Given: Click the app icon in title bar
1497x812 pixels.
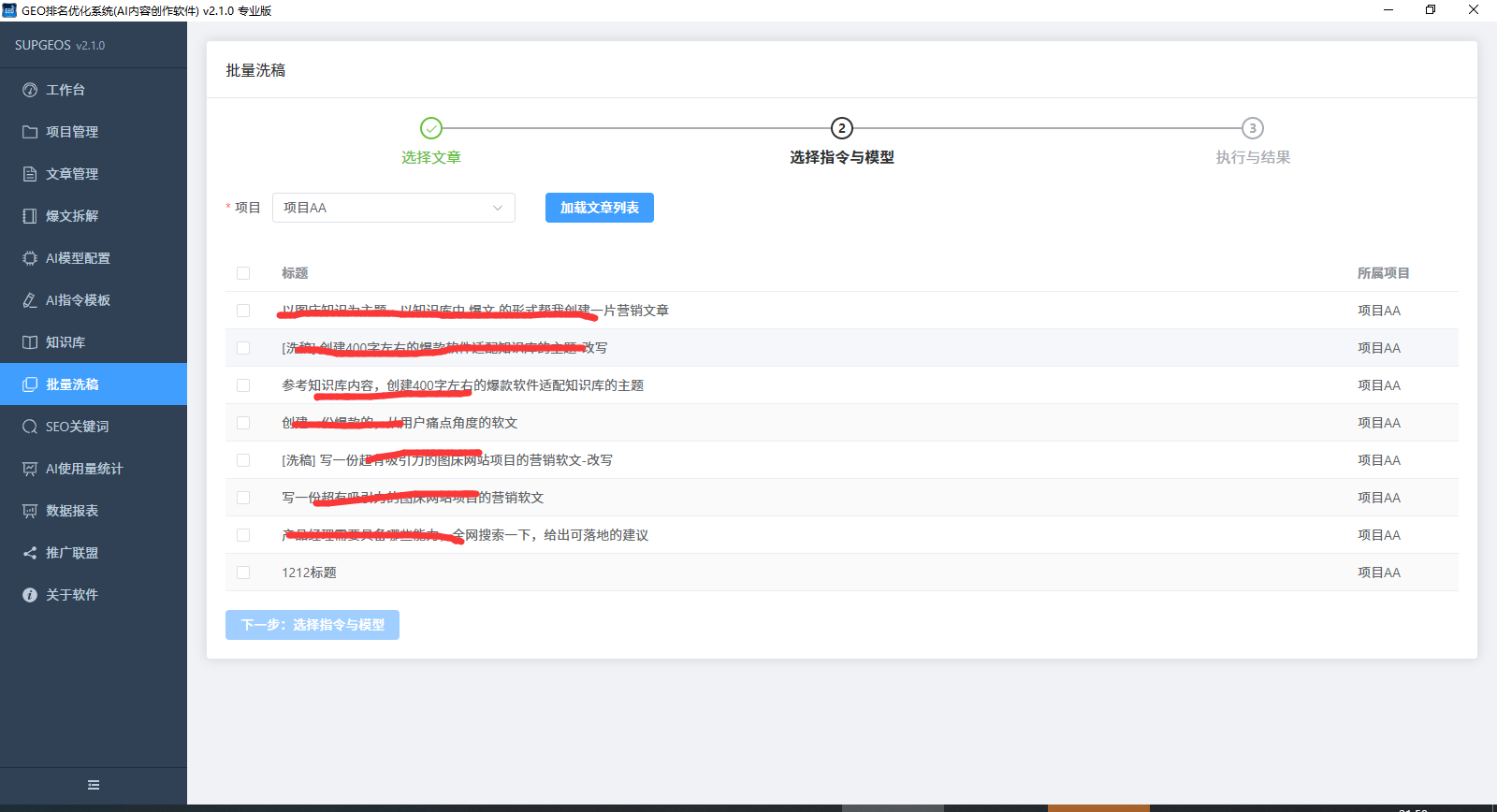Looking at the screenshot, I should (9, 10).
